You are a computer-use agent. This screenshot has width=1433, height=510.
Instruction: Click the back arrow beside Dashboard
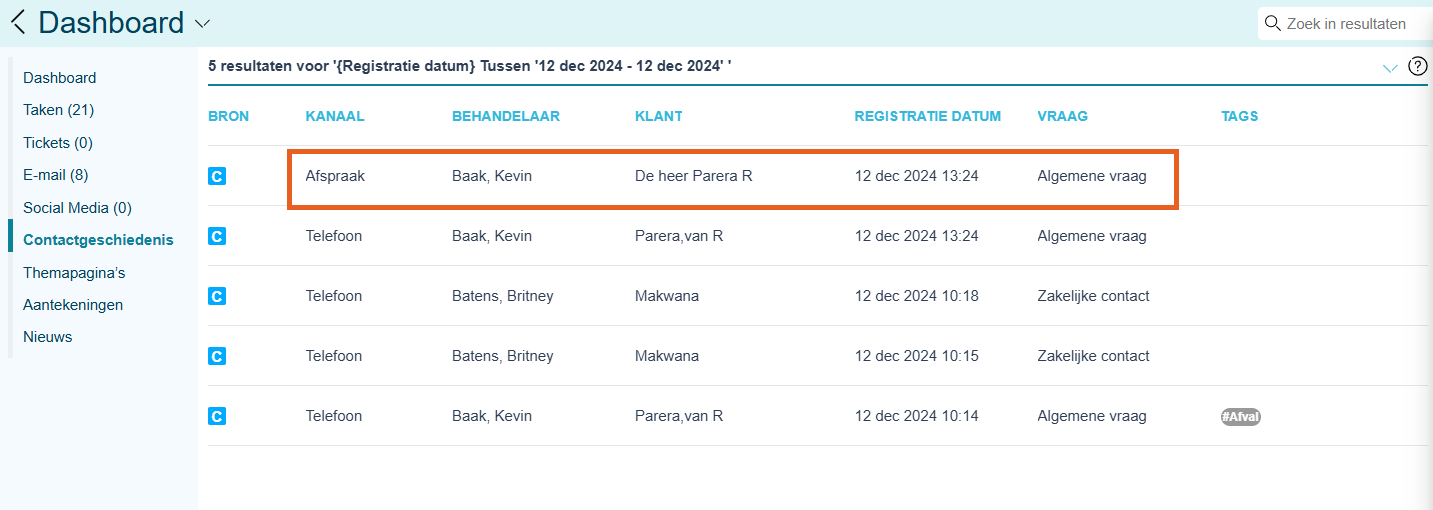(18, 22)
